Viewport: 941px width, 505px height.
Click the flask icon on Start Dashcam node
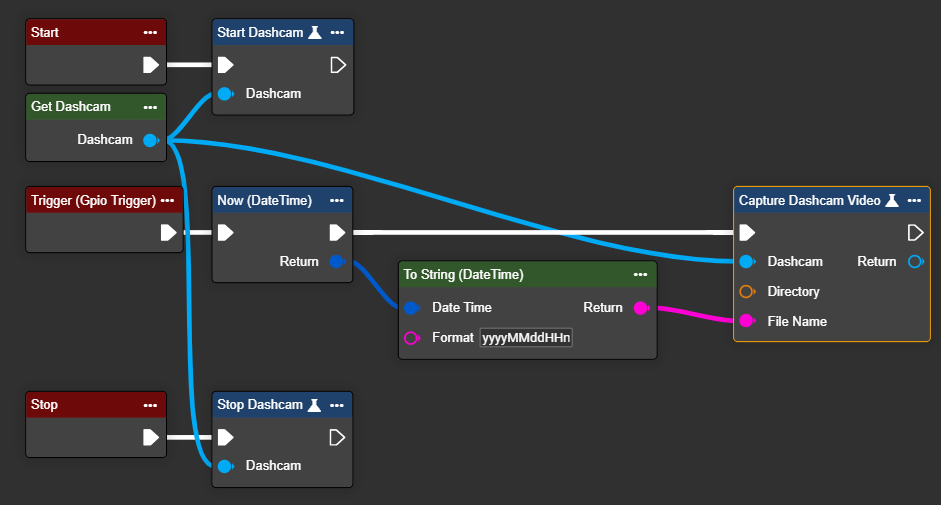pyautogui.click(x=314, y=32)
